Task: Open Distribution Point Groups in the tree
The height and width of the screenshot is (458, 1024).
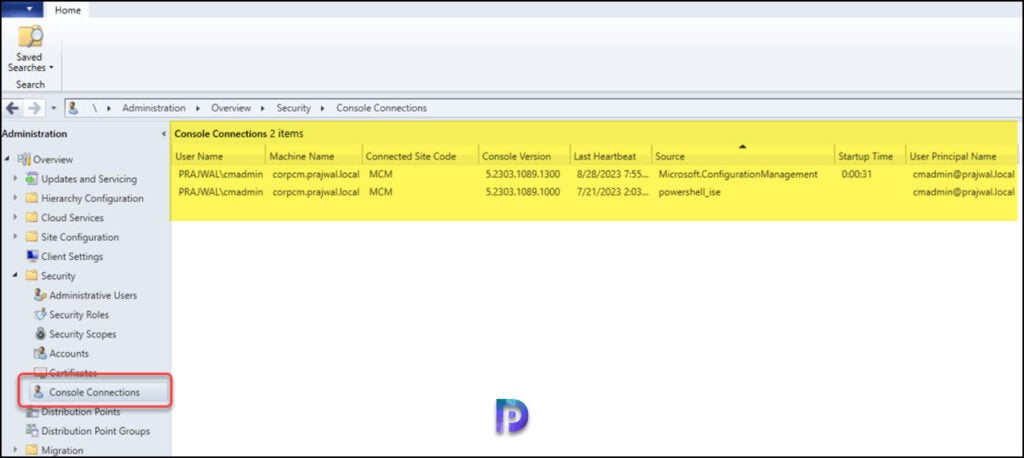Action: pyautogui.click(x=95, y=431)
